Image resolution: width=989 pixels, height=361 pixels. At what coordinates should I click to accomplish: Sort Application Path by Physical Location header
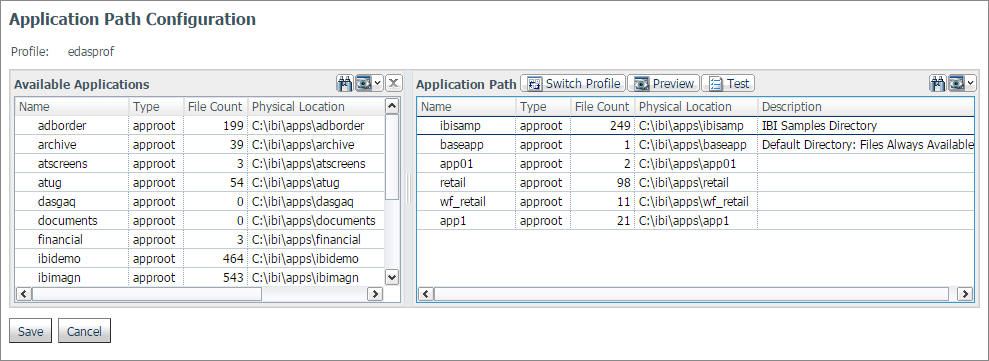(696, 107)
